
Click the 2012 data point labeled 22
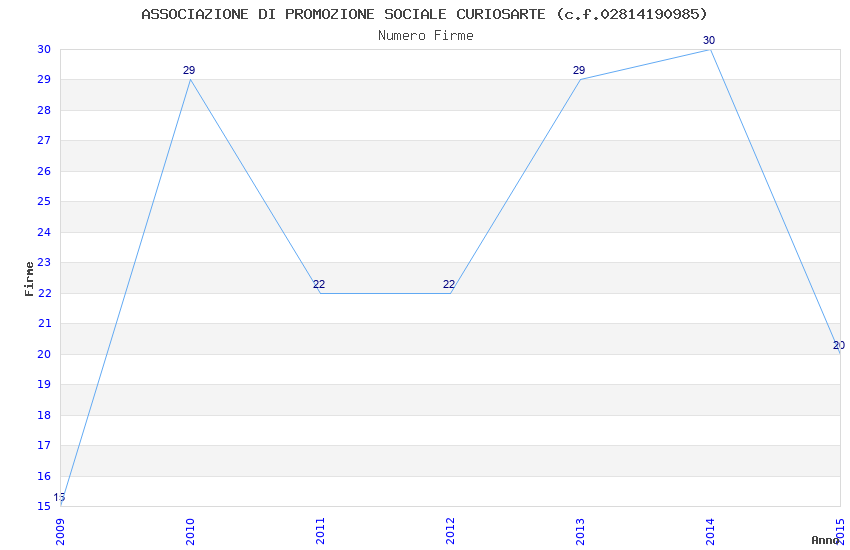pyautogui.click(x=450, y=293)
